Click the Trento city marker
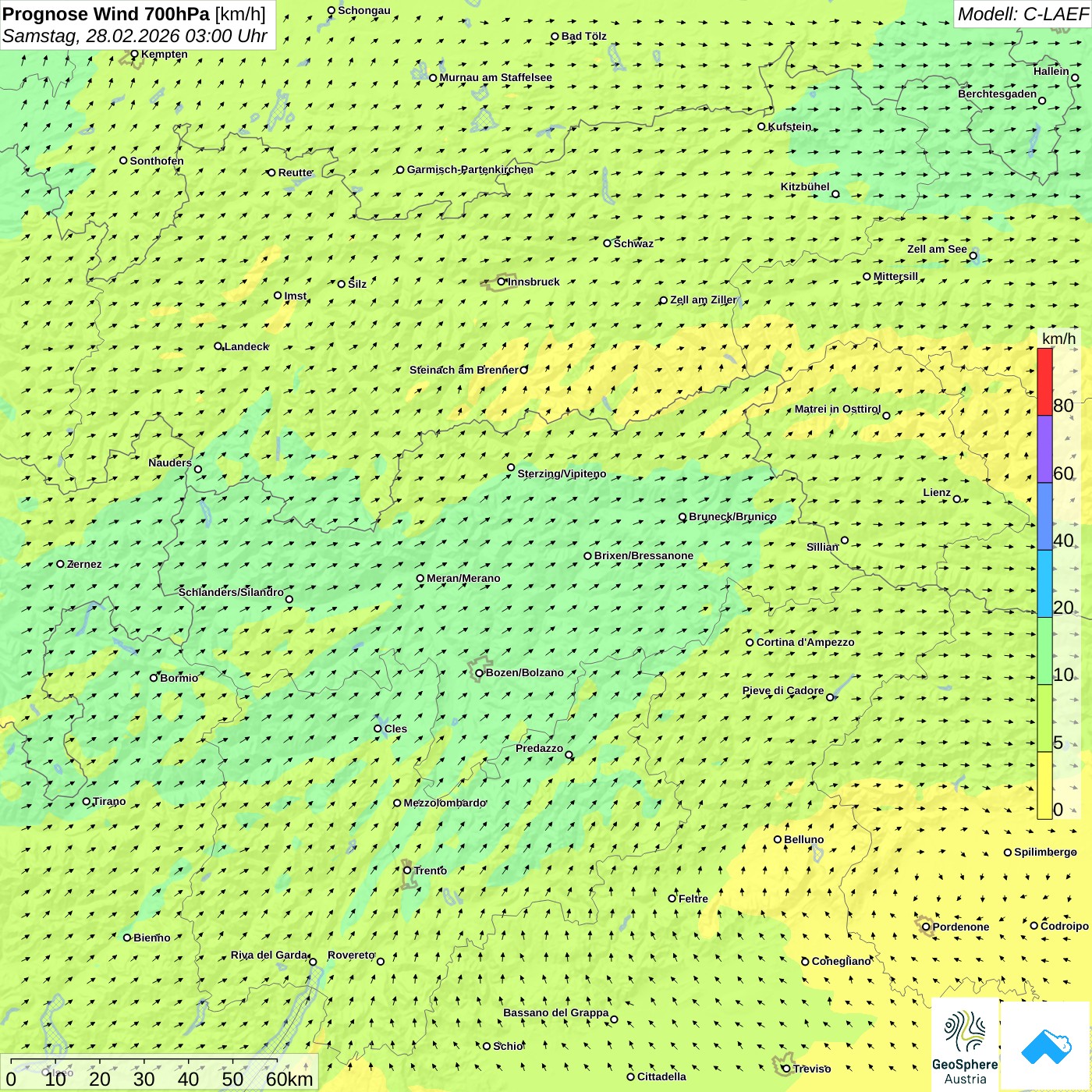The width and height of the screenshot is (1092, 1092). 407,870
